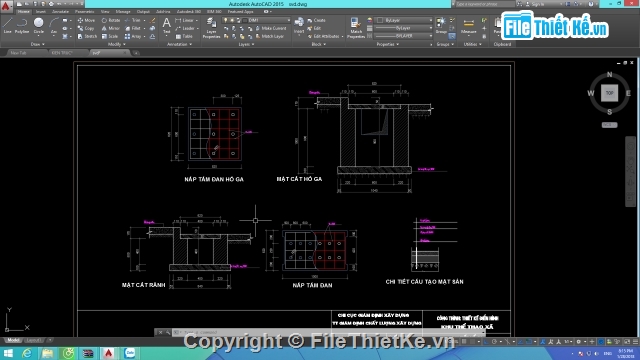Toggle the layer lightbulb on/off icon
The image size is (640, 360).
225,20
